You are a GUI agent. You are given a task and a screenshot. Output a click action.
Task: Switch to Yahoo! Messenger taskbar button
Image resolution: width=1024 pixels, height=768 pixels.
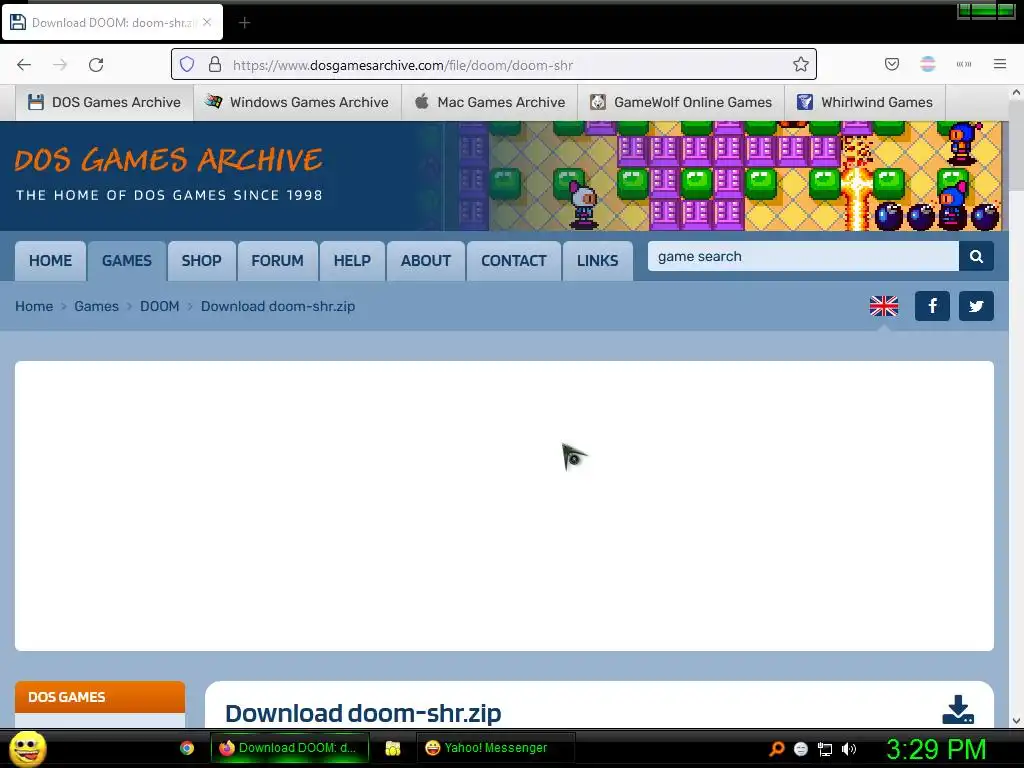coord(496,748)
